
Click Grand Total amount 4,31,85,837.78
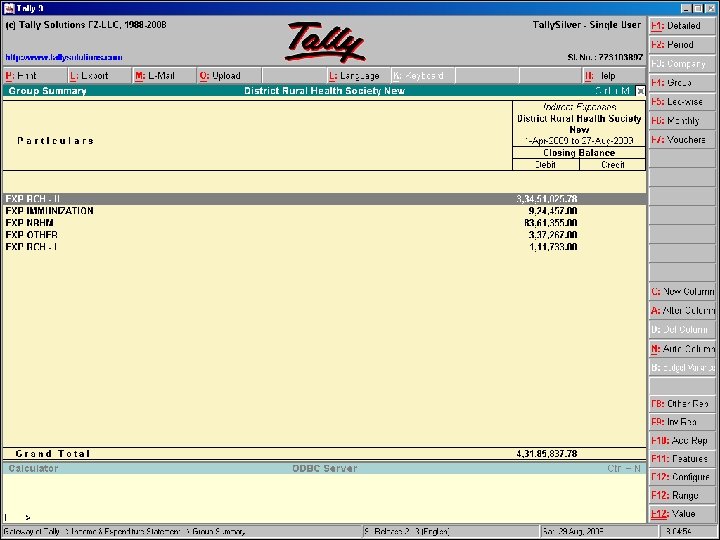(x=547, y=454)
